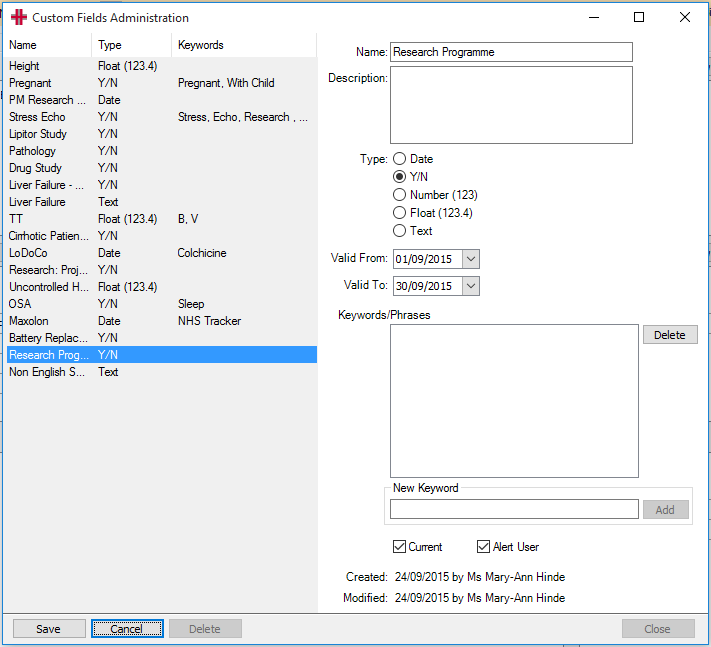Open the Valid To date dropdown

tap(471, 286)
